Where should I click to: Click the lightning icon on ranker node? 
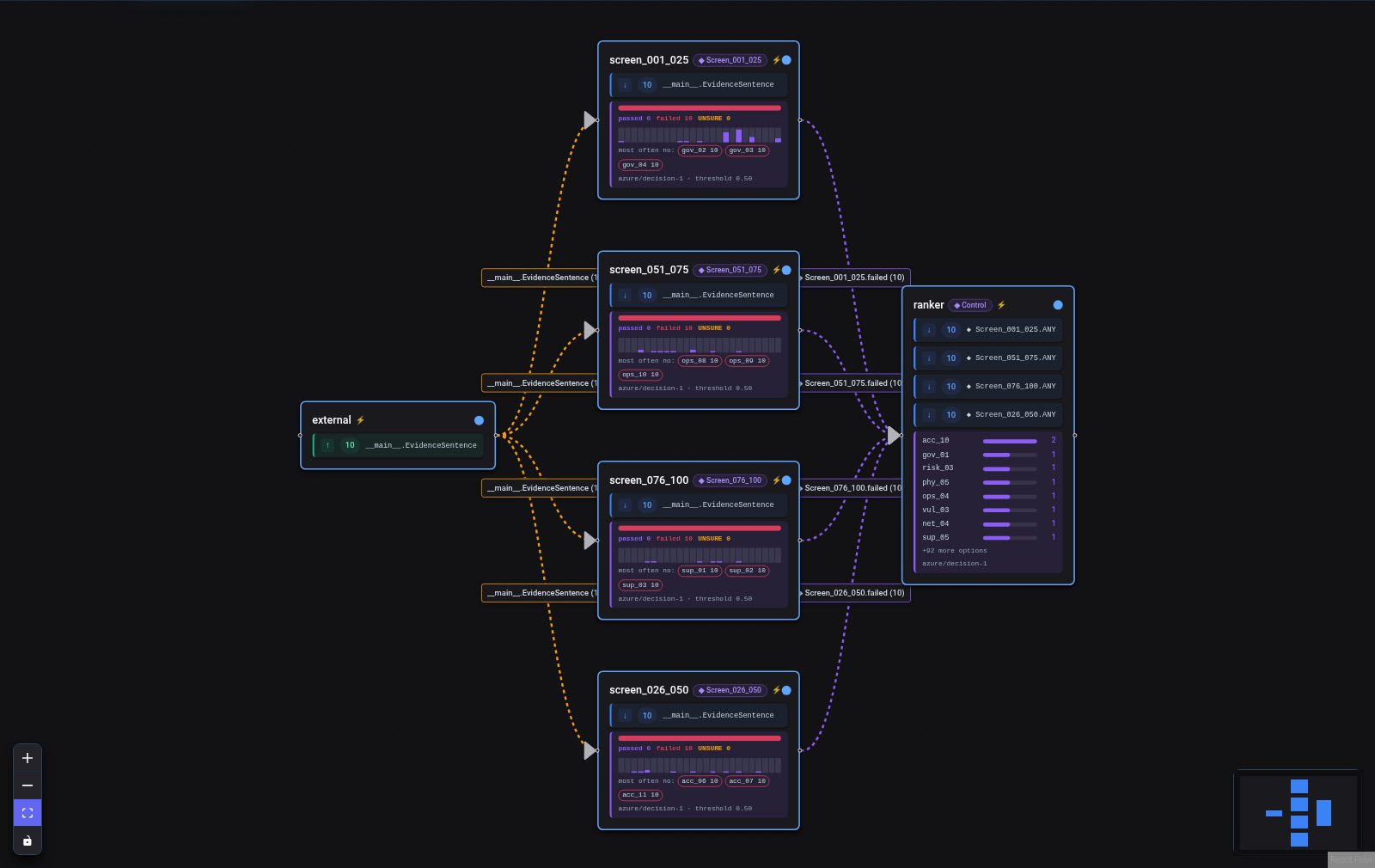(1001, 305)
